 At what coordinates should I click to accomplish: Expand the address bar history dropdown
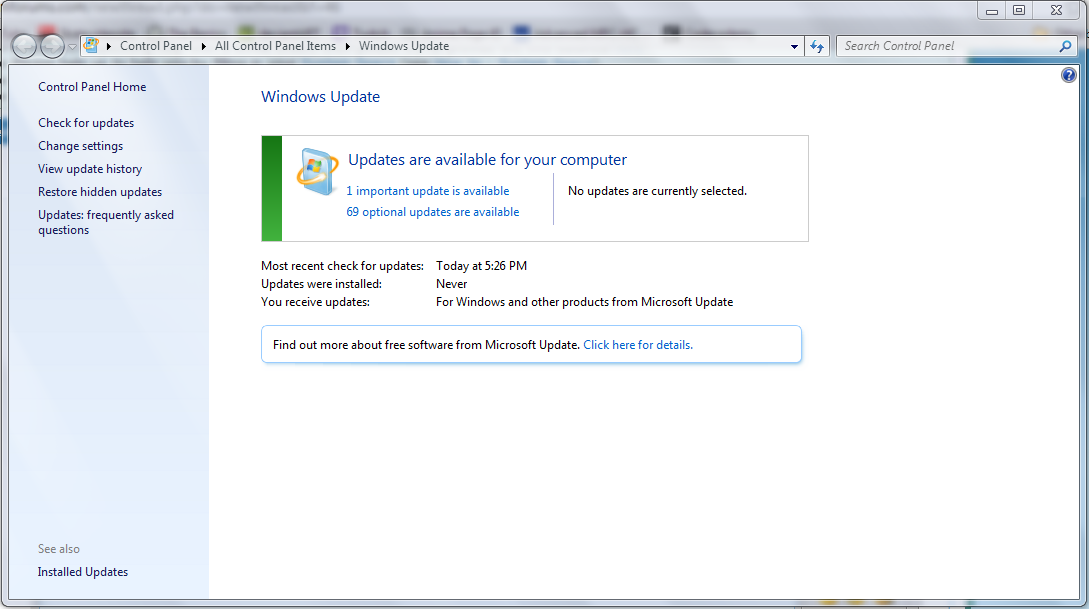(795, 47)
